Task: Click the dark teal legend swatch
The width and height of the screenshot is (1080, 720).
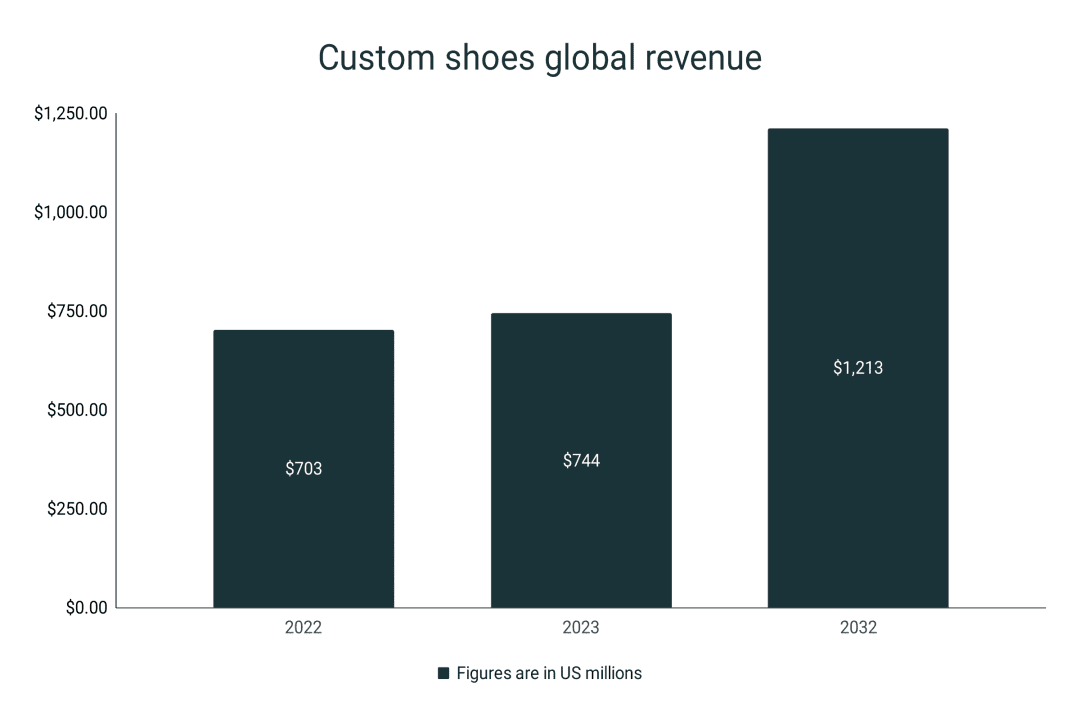Action: pos(442,672)
